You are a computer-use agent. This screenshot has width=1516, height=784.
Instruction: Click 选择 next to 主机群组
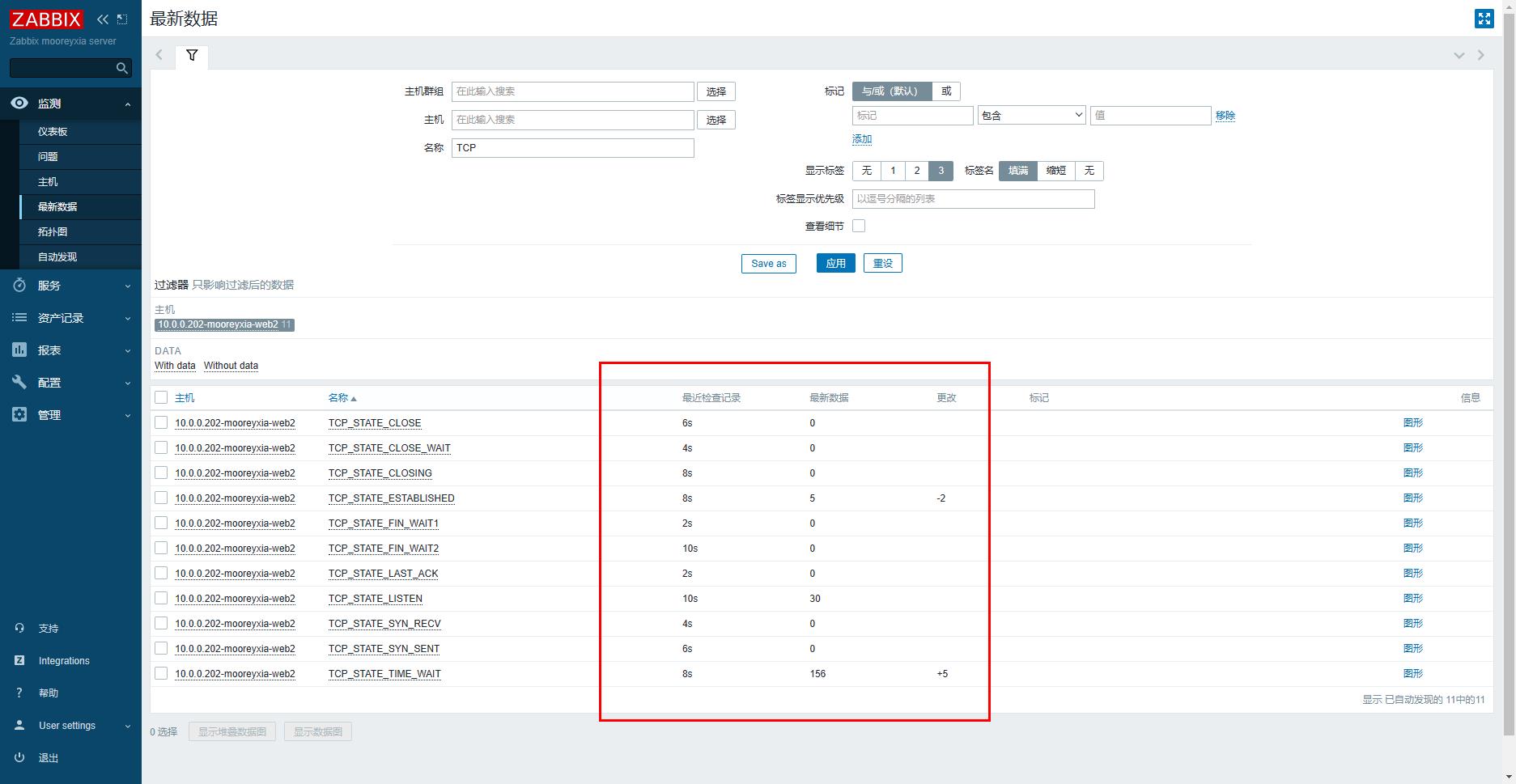[x=716, y=91]
